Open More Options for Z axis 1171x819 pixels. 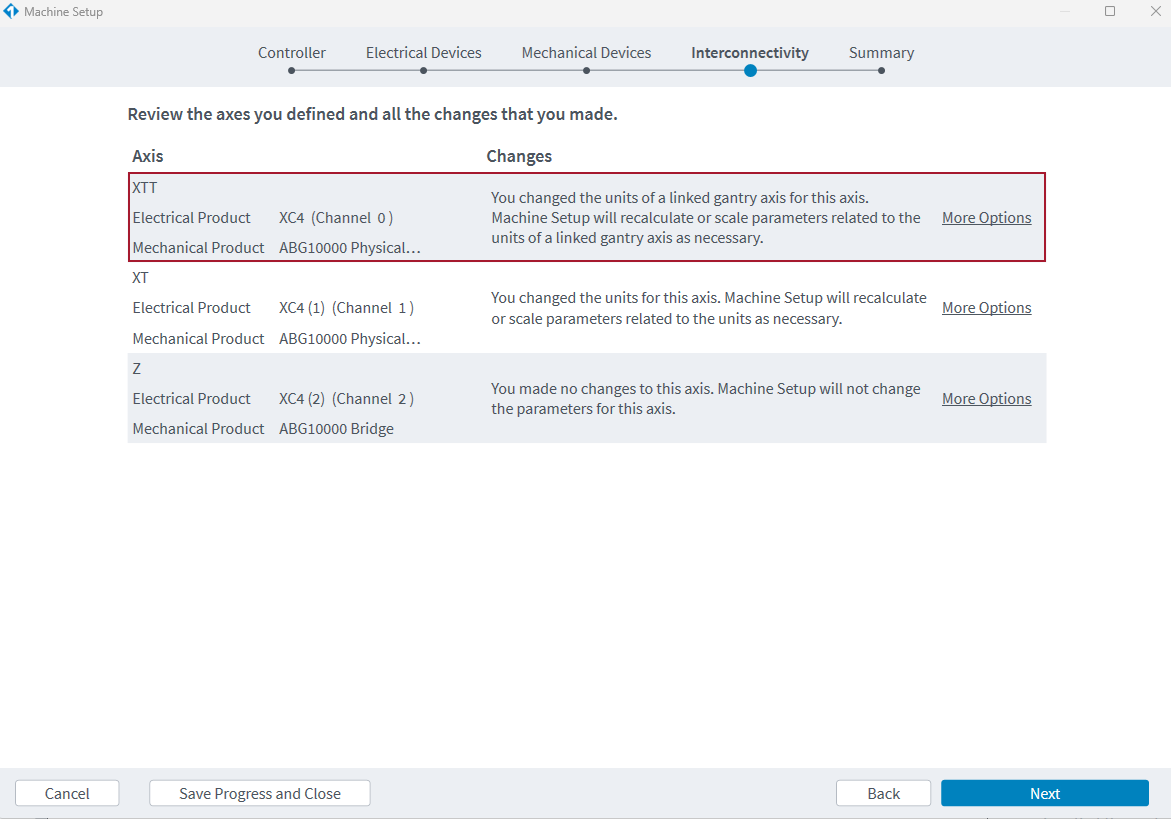(986, 399)
